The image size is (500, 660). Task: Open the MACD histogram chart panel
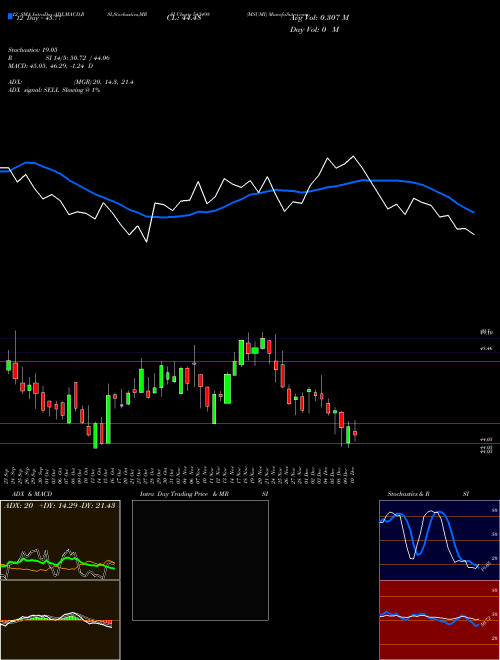tap(60, 620)
